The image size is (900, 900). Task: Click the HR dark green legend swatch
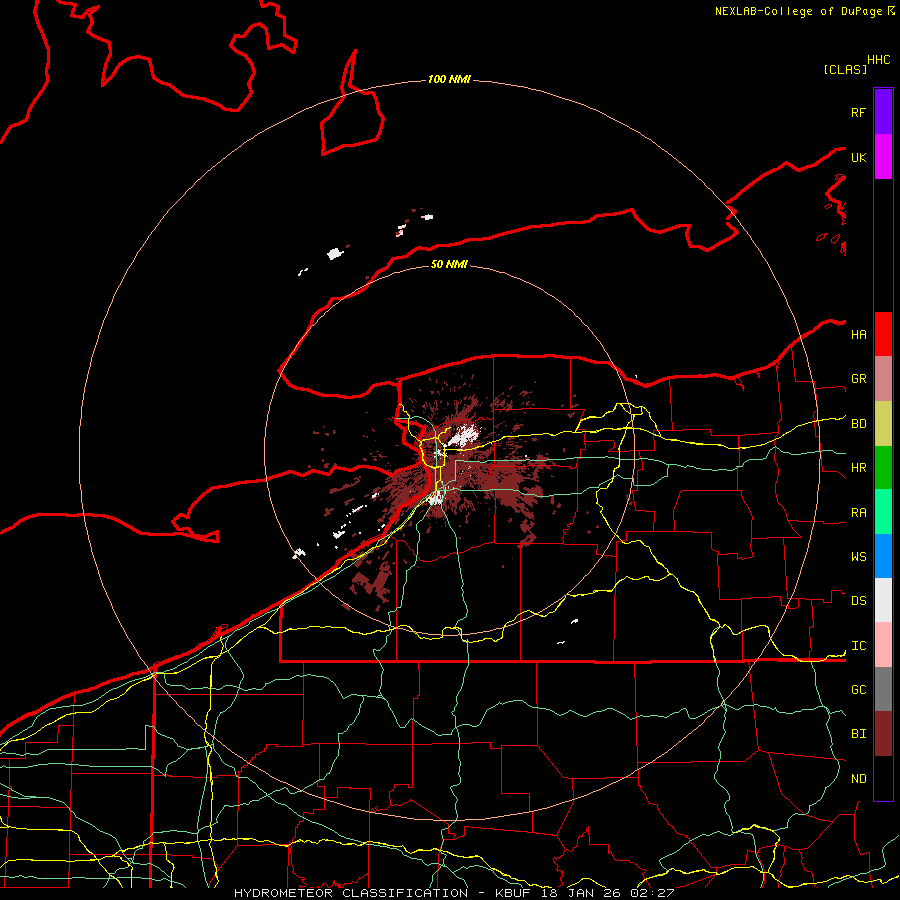point(883,468)
